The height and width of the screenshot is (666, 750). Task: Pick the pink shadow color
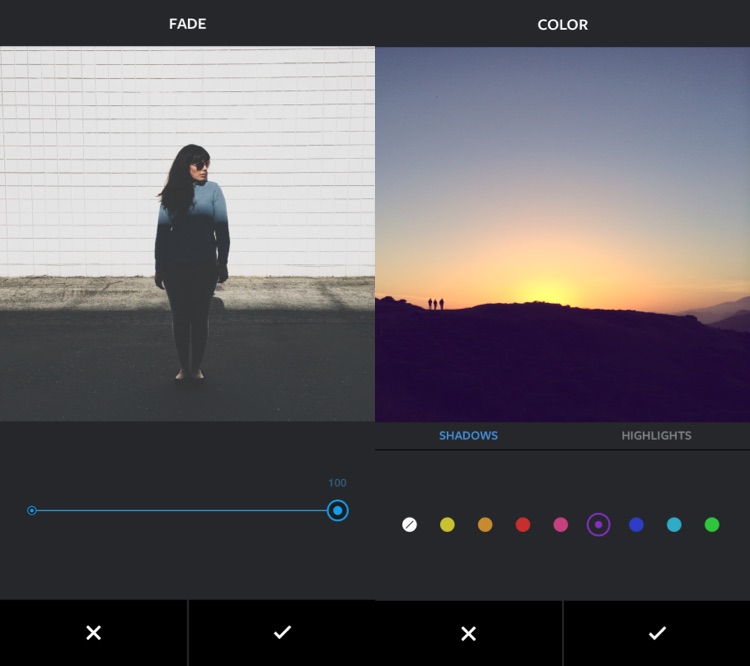click(561, 524)
